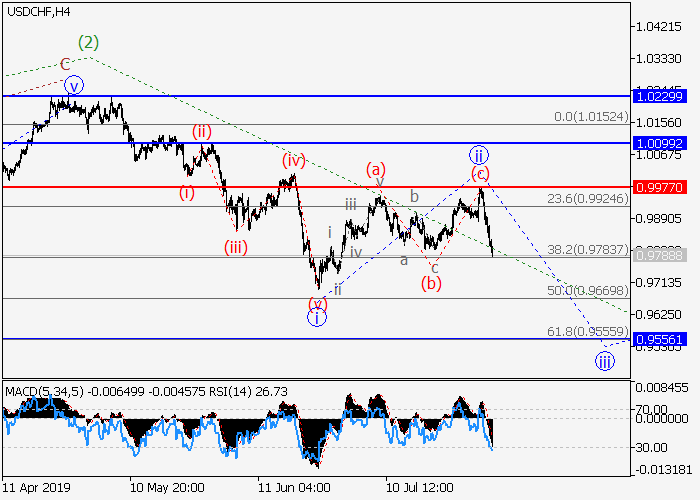This screenshot has height=500, width=700.
Task: Select the red (a) wave label
Action: 376,168
